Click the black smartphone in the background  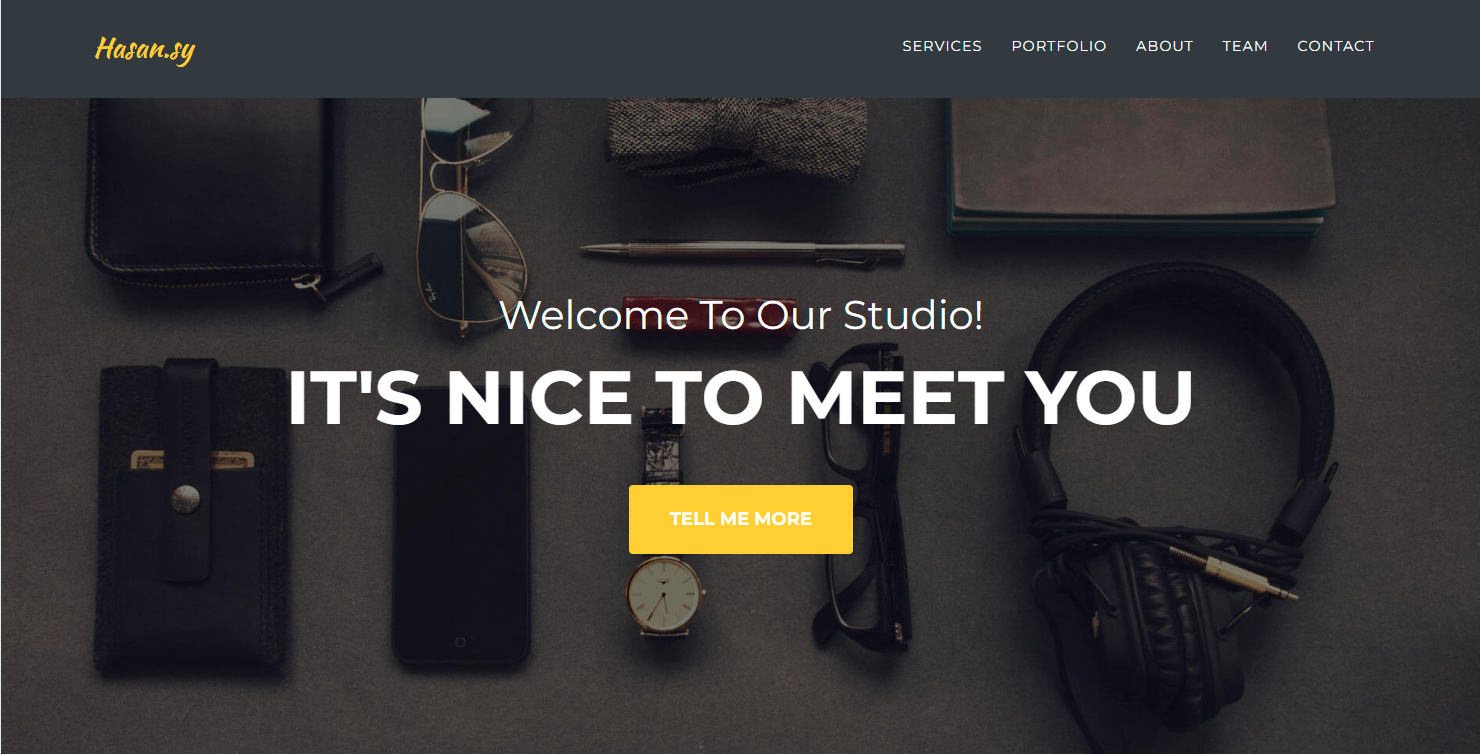pyautogui.click(x=461, y=540)
